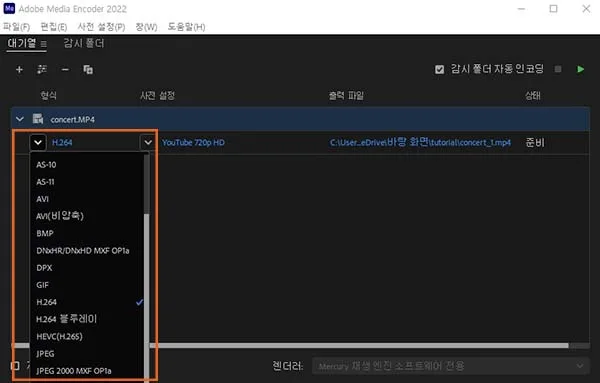Open the preset dropdown beside YouTube 720p HD
This screenshot has width=600, height=383.
point(148,142)
